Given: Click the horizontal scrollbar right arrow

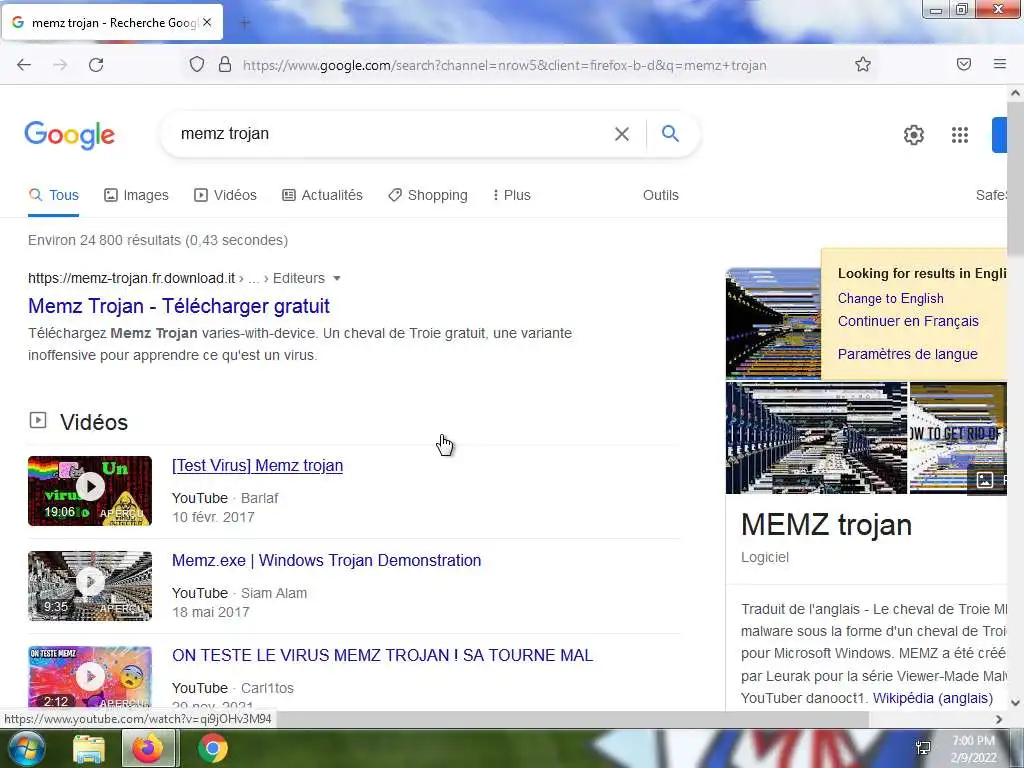Looking at the screenshot, I should 999,719.
